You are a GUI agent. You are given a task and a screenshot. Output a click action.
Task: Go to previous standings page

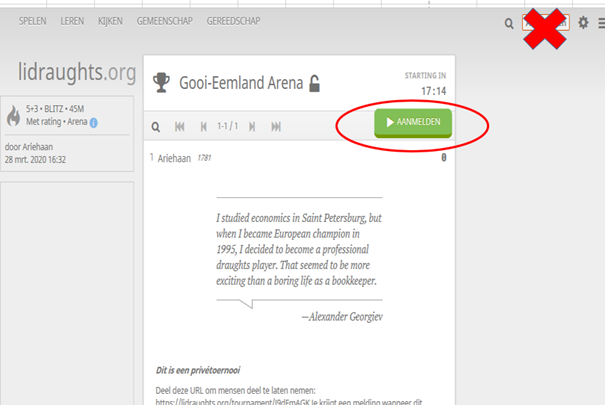pos(204,127)
